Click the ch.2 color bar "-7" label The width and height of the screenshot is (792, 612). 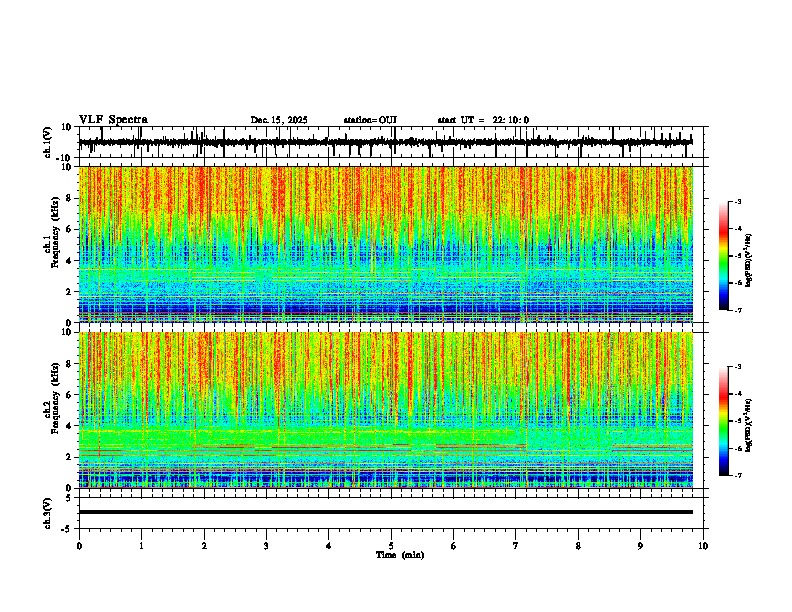(737, 475)
